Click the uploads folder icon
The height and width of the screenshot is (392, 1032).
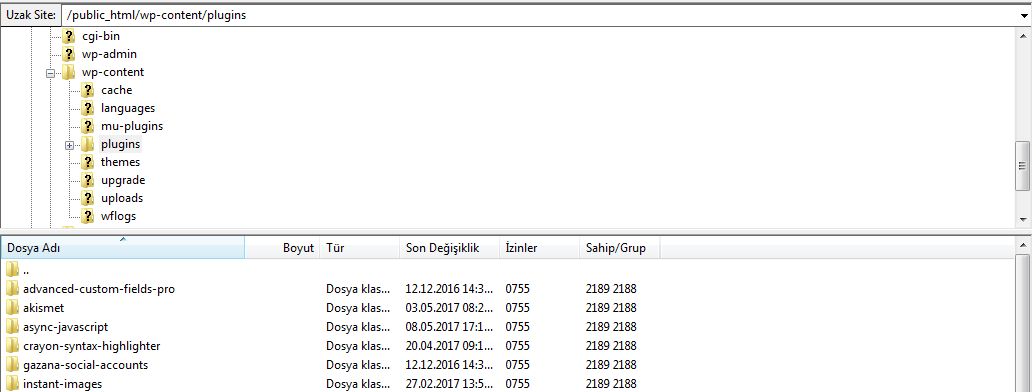tap(88, 198)
